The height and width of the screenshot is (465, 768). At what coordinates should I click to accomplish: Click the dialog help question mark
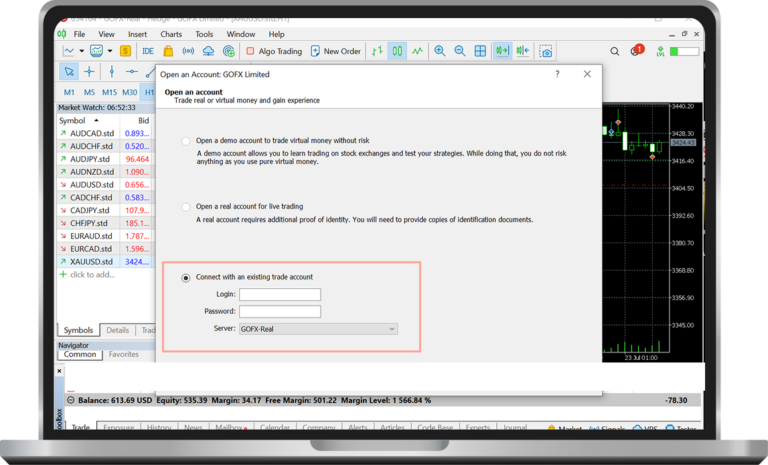pyautogui.click(x=557, y=74)
